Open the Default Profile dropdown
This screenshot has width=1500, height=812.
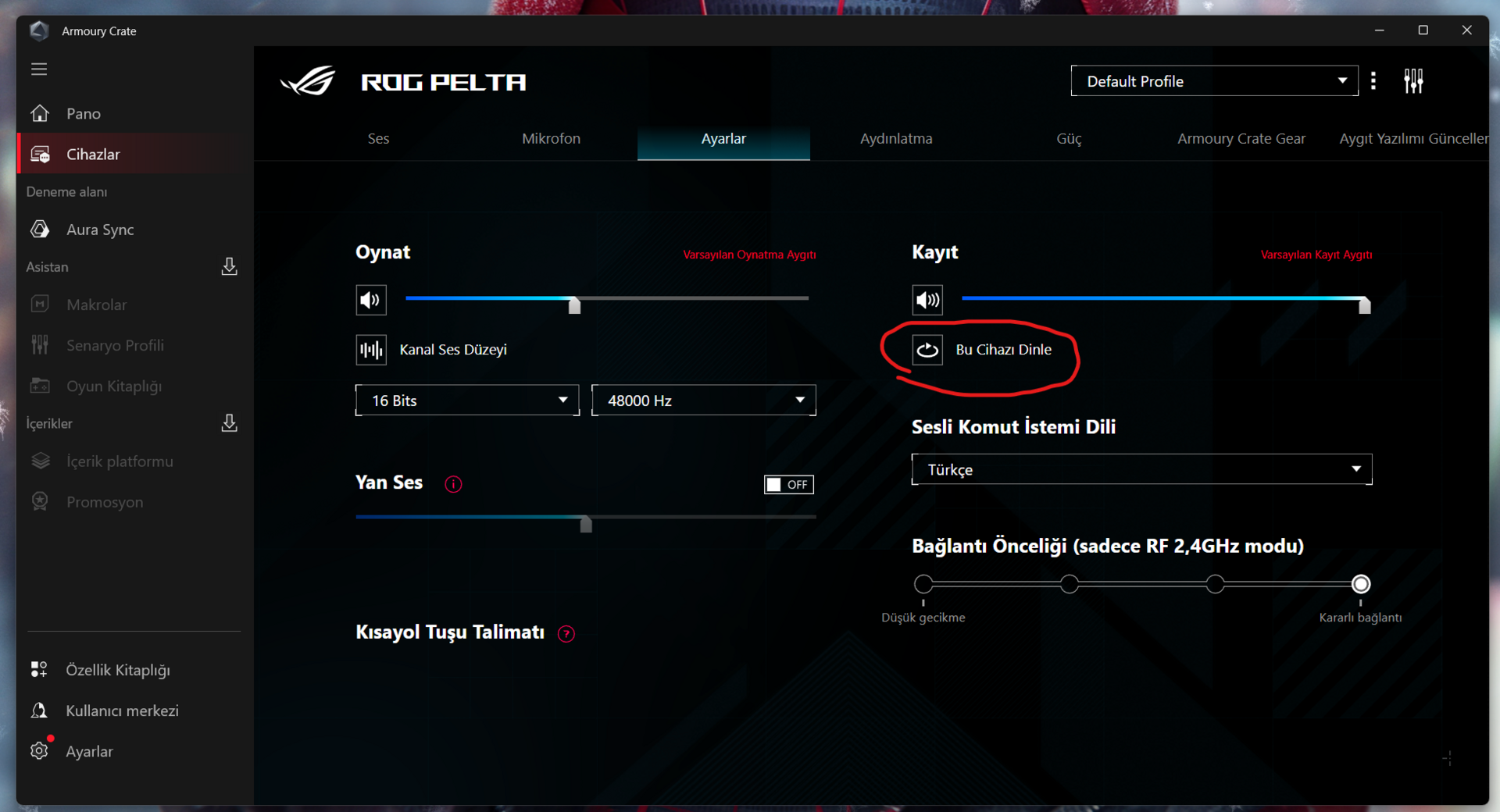pyautogui.click(x=1214, y=81)
